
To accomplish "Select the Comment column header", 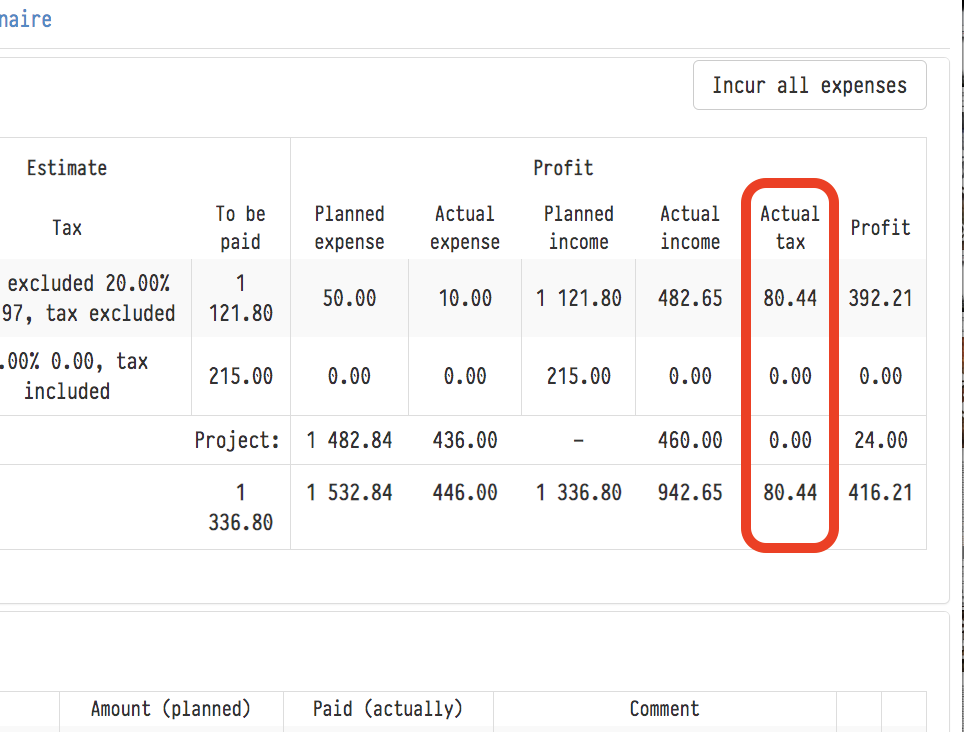I will (664, 709).
